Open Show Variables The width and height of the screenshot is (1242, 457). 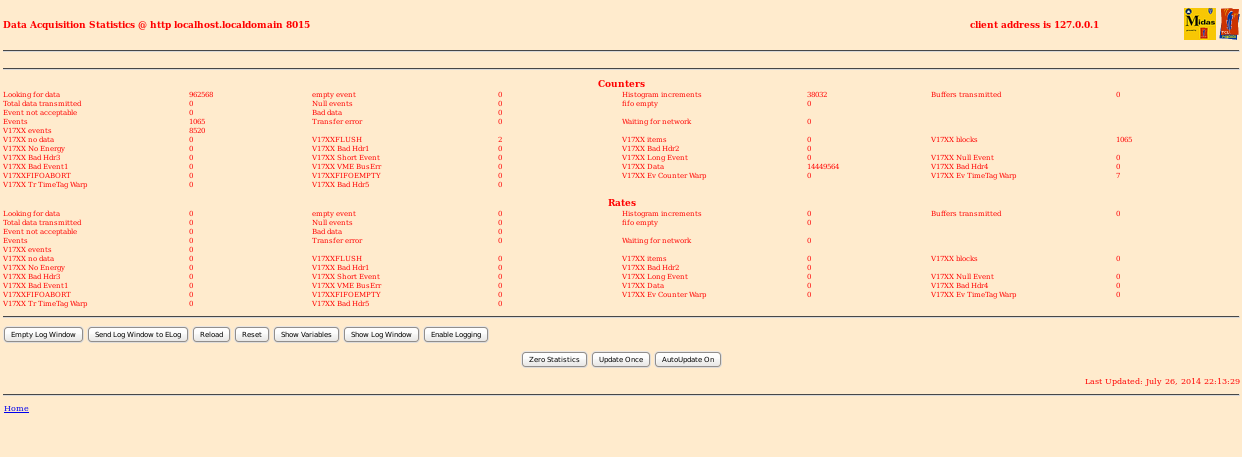coord(306,334)
